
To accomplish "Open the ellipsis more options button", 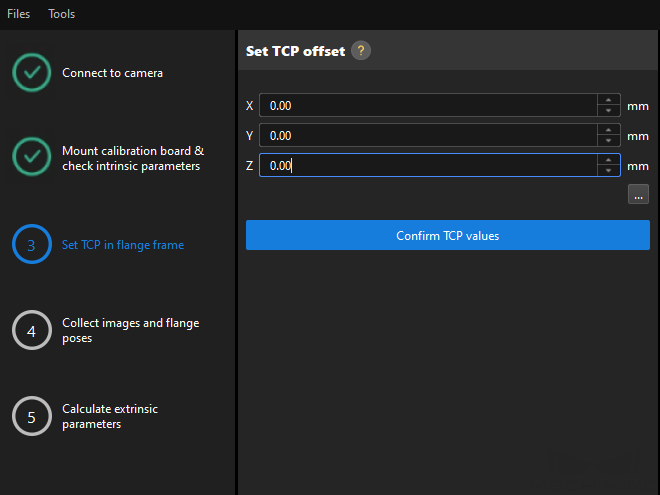I will coord(638,195).
